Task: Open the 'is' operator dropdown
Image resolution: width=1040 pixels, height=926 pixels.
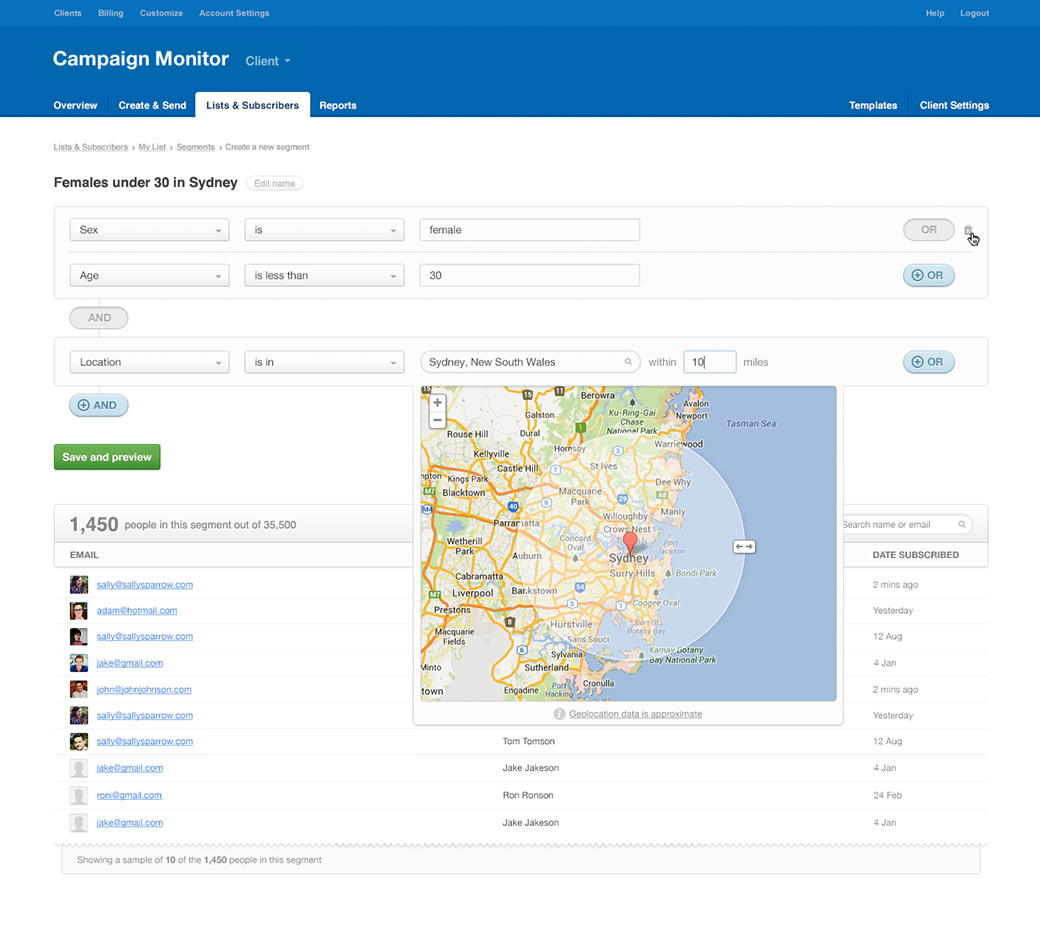Action: tap(324, 230)
